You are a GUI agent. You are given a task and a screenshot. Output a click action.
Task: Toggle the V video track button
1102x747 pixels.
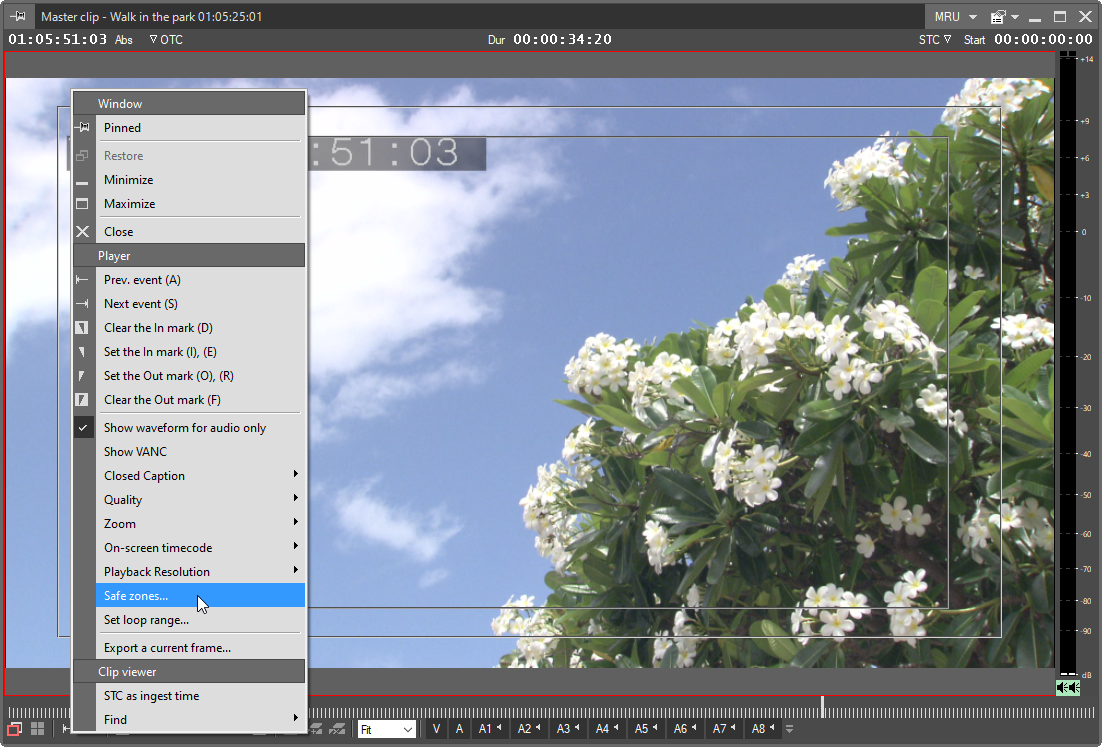coord(436,729)
